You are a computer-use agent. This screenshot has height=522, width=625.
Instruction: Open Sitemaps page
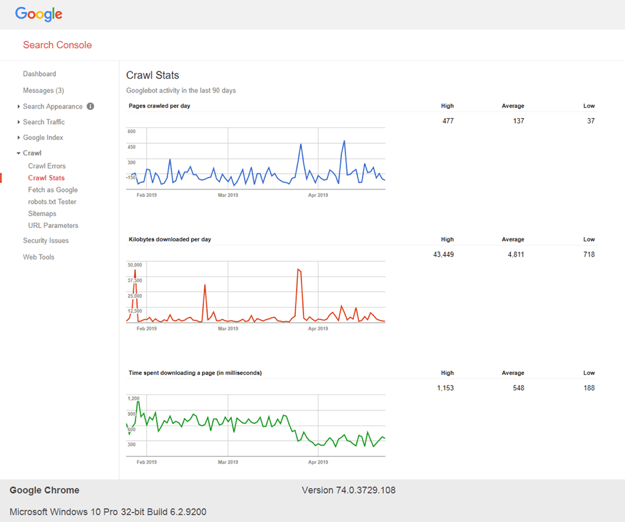42,214
